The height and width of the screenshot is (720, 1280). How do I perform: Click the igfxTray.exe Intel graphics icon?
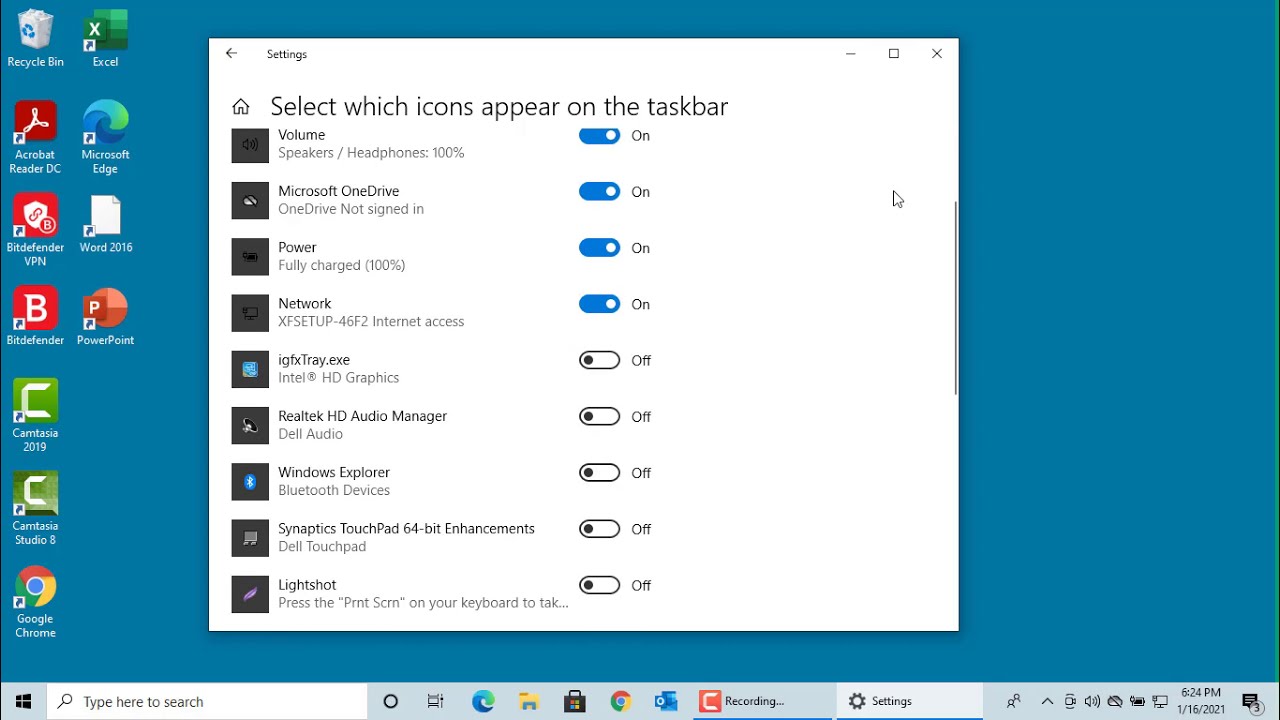(x=250, y=369)
